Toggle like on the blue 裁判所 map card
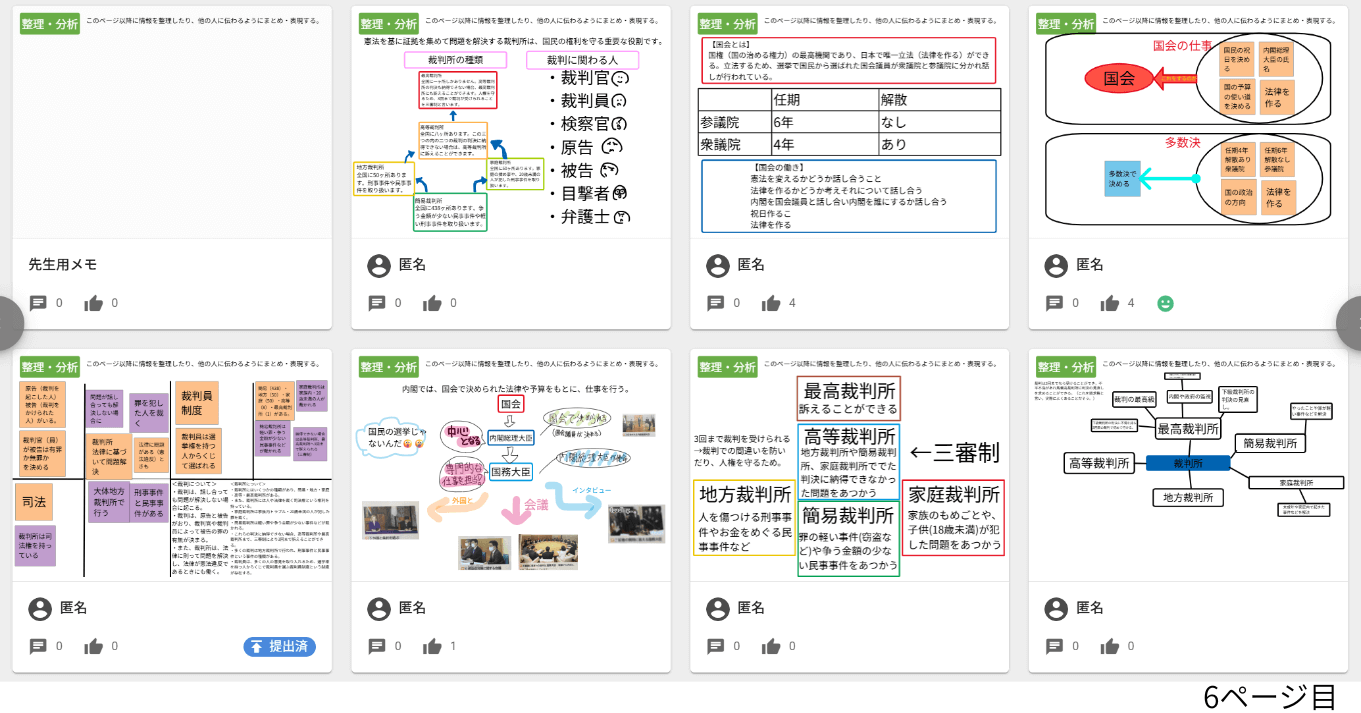The width and height of the screenshot is (1361, 713). (1110, 646)
